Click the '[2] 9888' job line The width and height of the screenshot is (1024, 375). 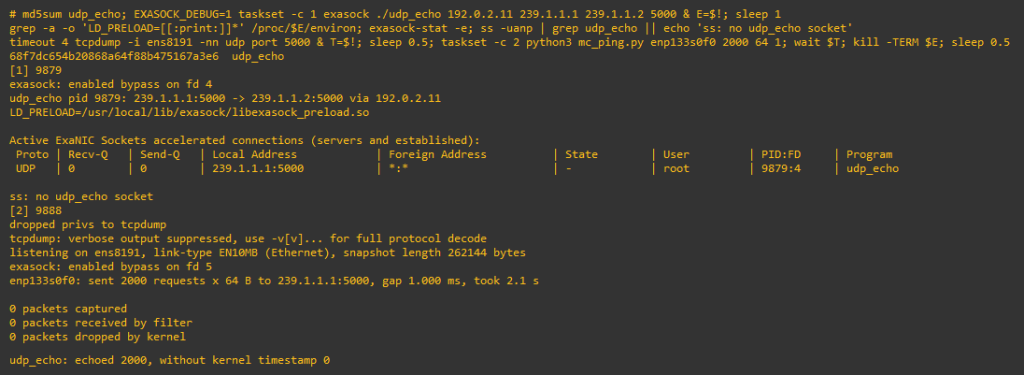(36, 210)
